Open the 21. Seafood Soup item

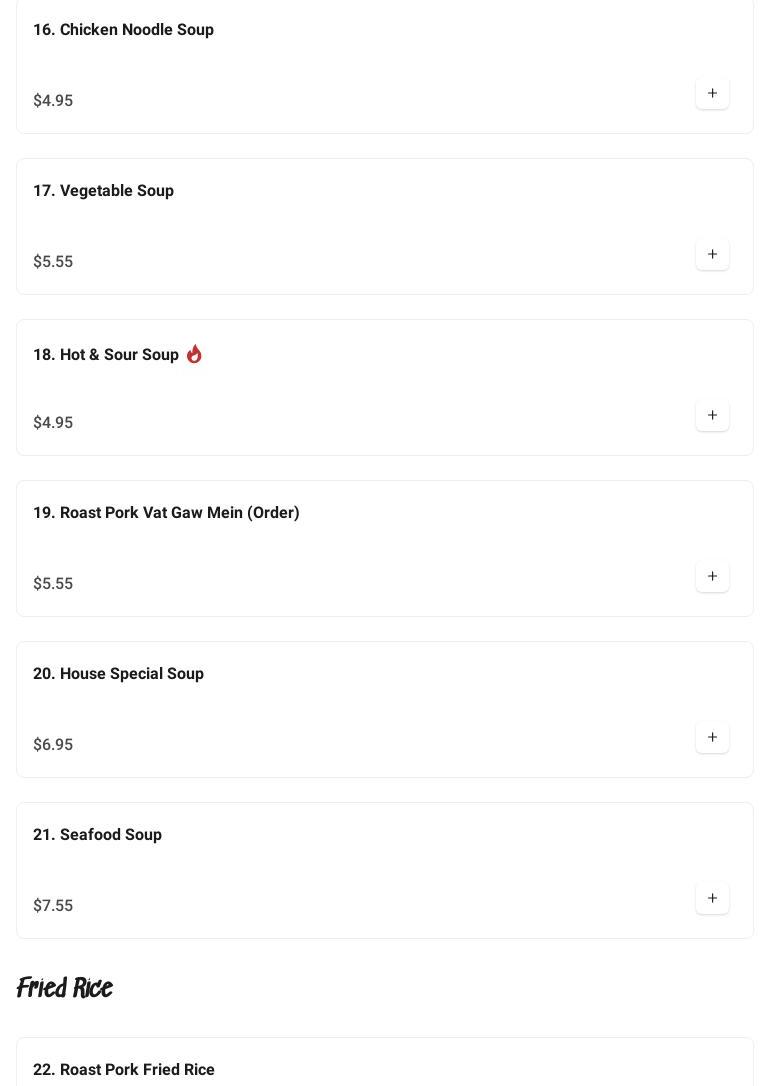point(97,835)
